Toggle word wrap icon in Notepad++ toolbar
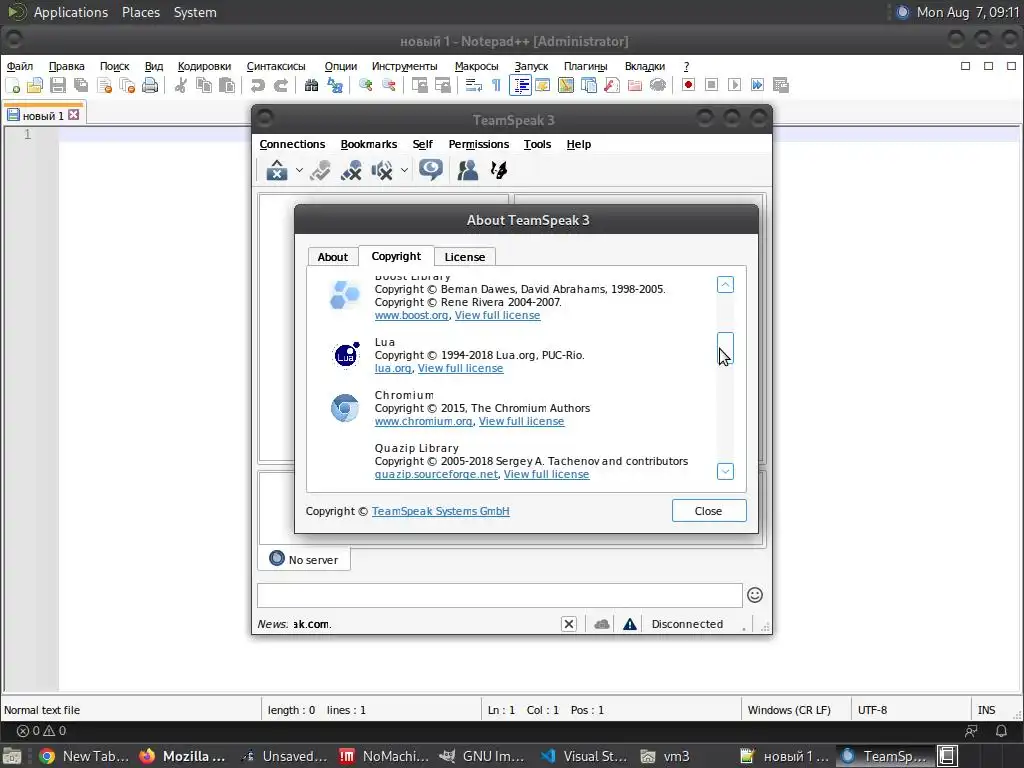 point(473,85)
